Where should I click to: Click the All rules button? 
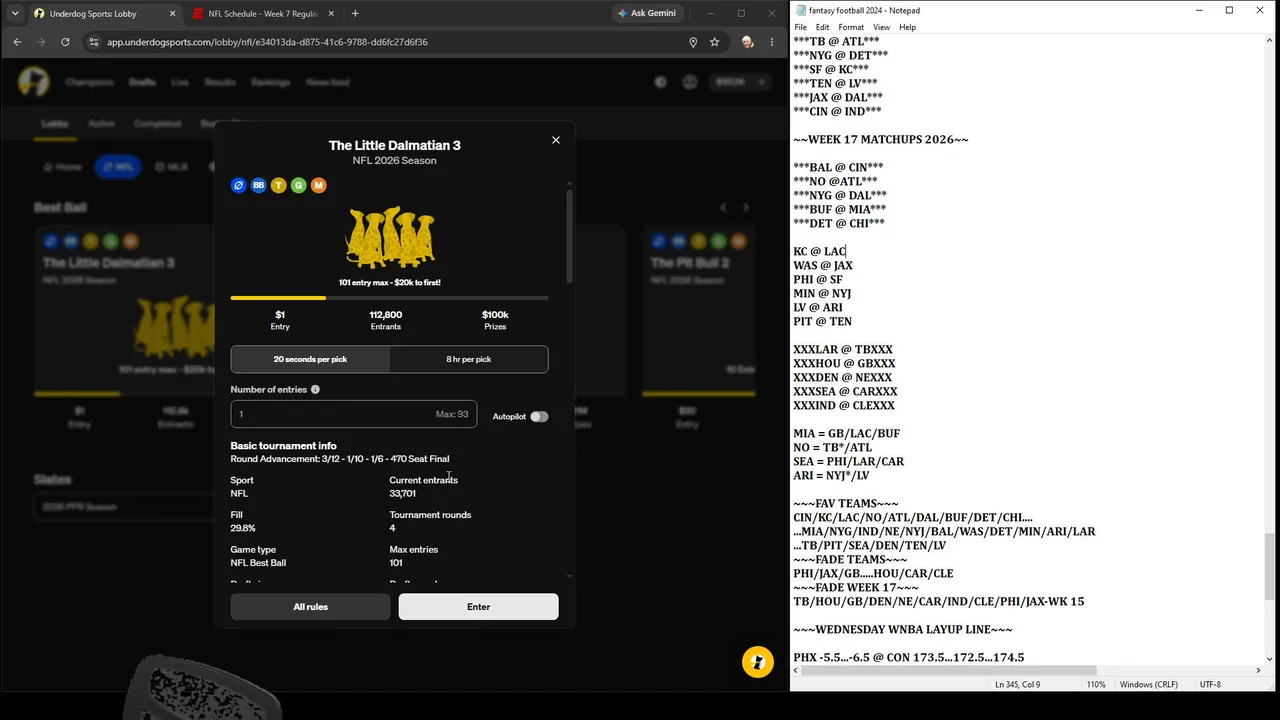[310, 607]
